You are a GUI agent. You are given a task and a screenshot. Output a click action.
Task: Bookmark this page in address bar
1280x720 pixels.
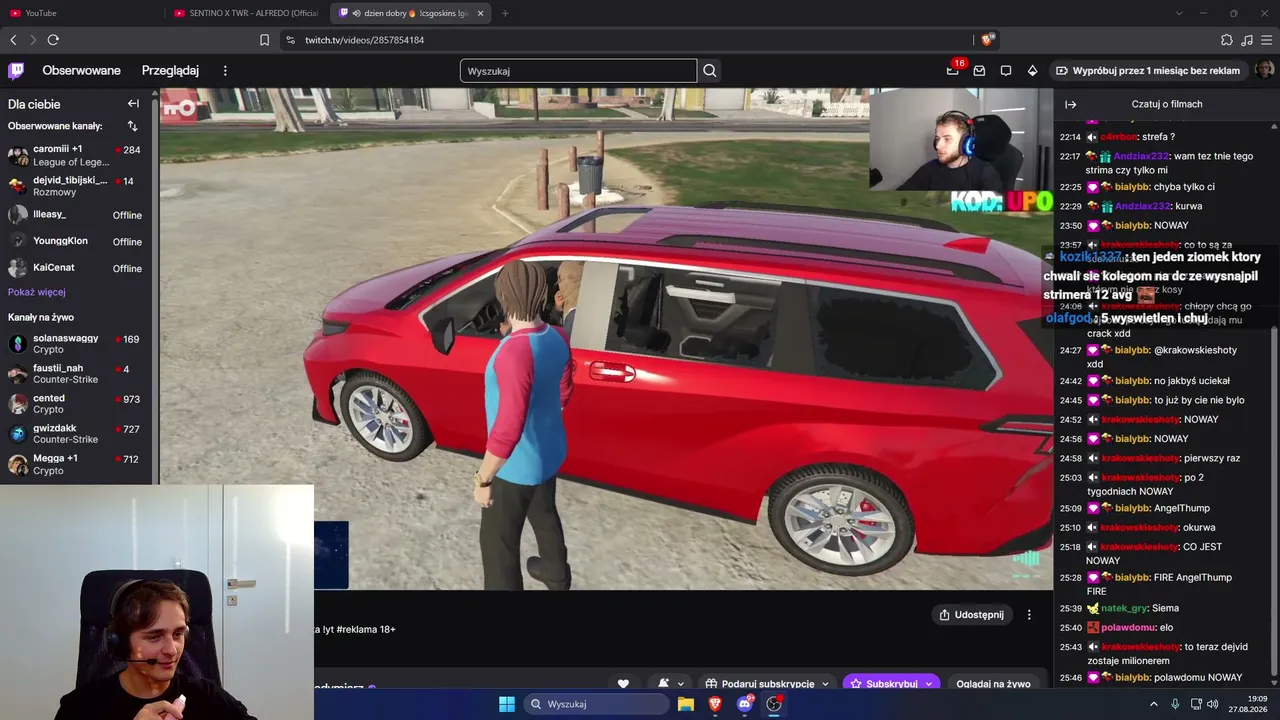(264, 40)
